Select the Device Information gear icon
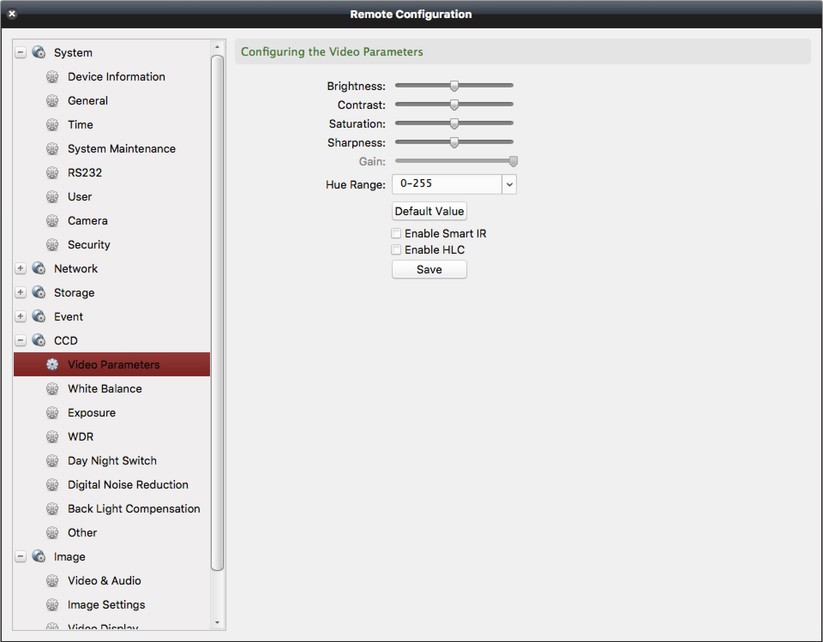Screen dimensions: 823x642 pyautogui.click(x=52, y=76)
